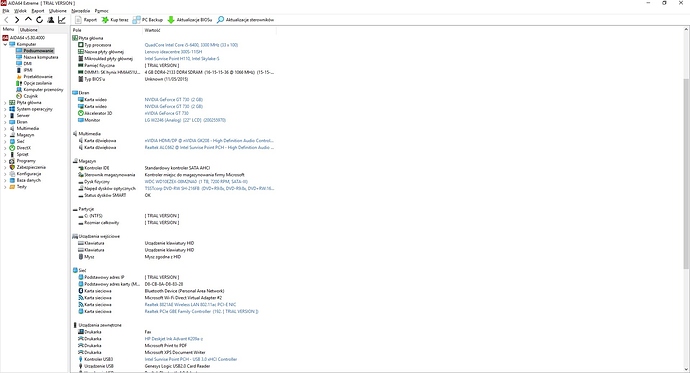Open the Raport menu
Image resolution: width=690 pixels, height=373 pixels.
click(x=38, y=11)
